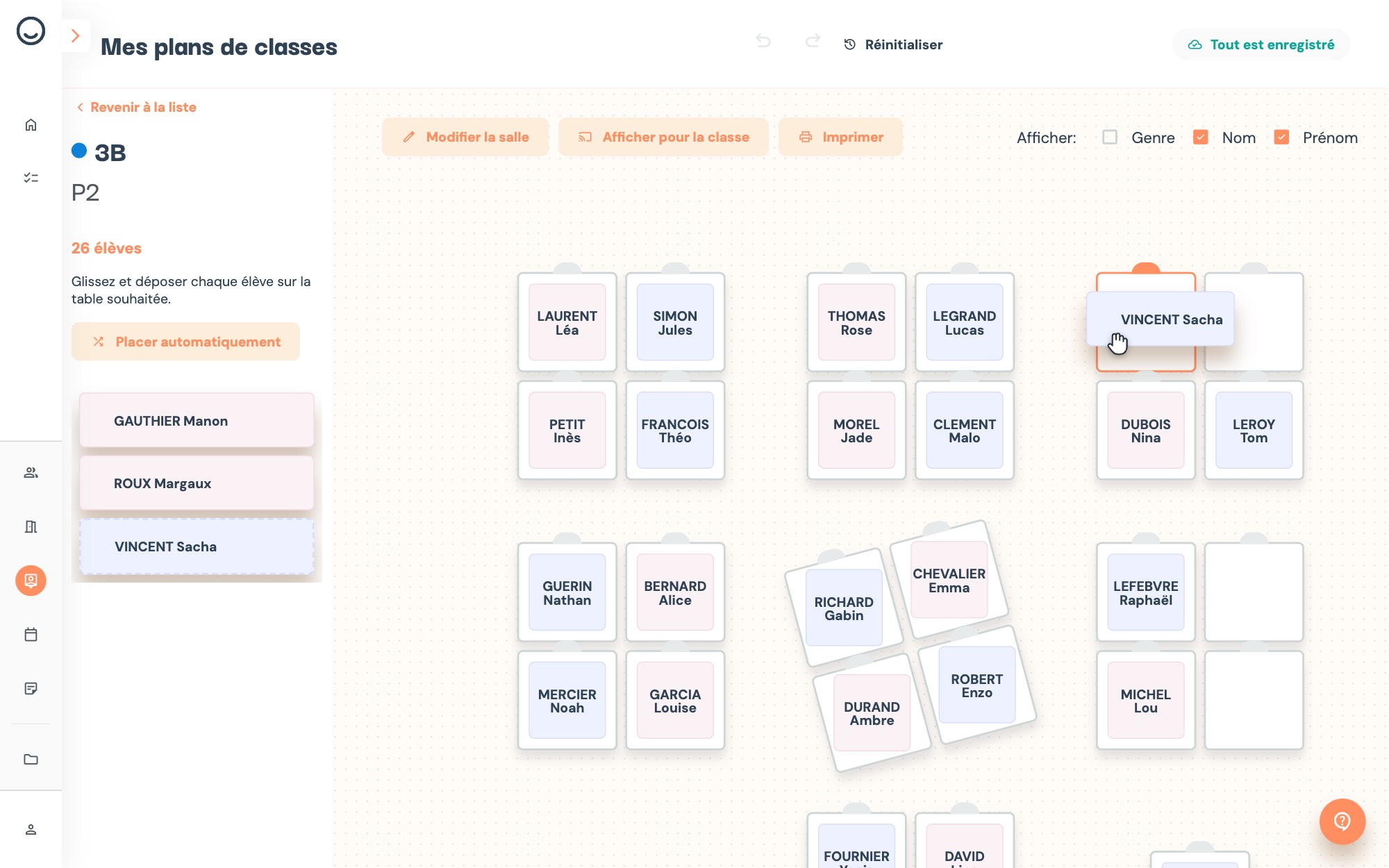Open the home icon in the sidebar

point(31,125)
